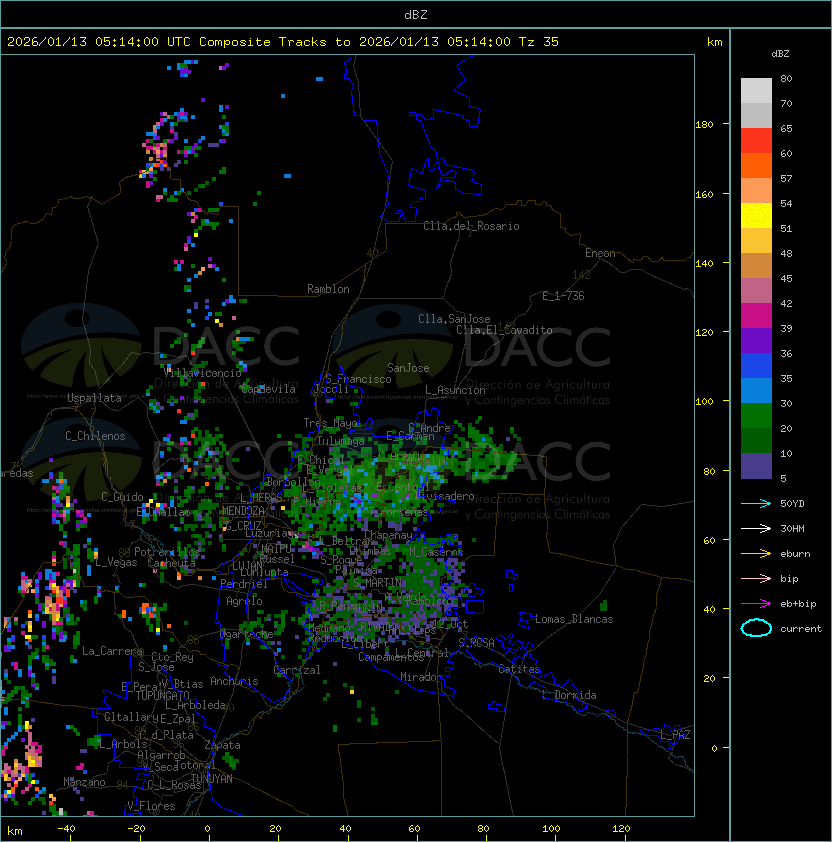
Task: Click the cyan 50YD arrow in the legend
Action: [756, 504]
